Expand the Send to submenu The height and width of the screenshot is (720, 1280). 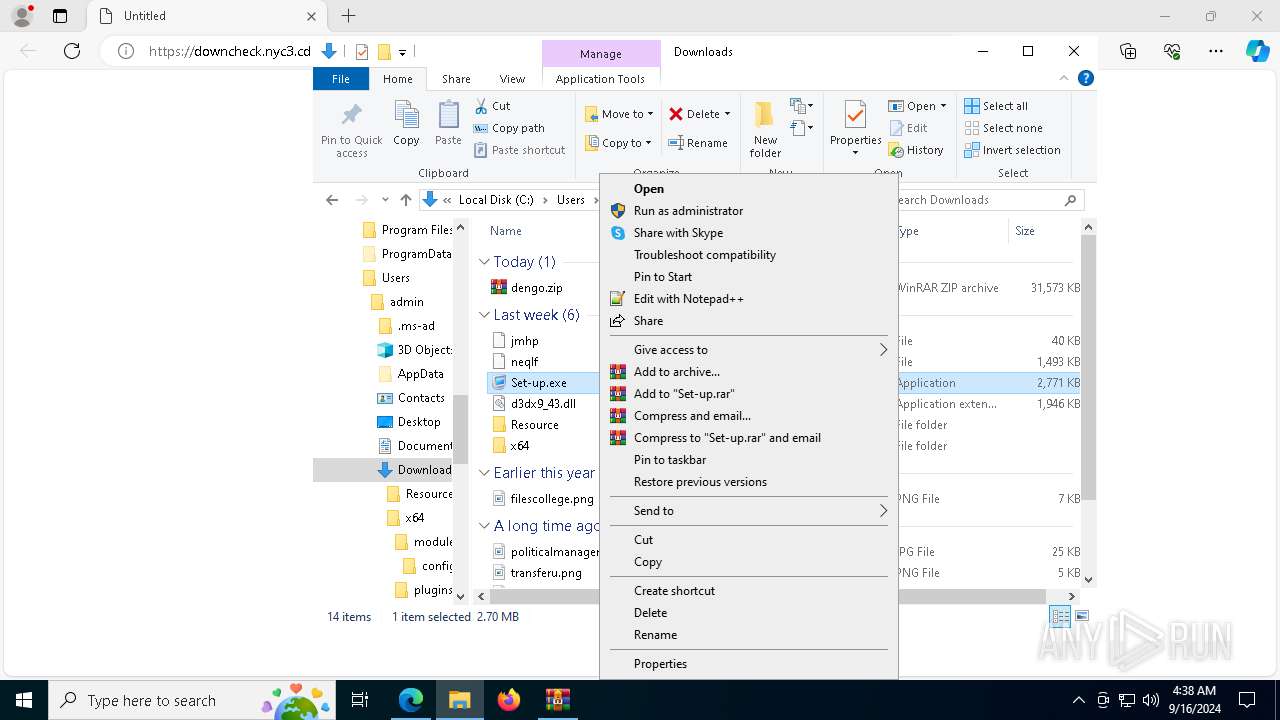pos(748,511)
